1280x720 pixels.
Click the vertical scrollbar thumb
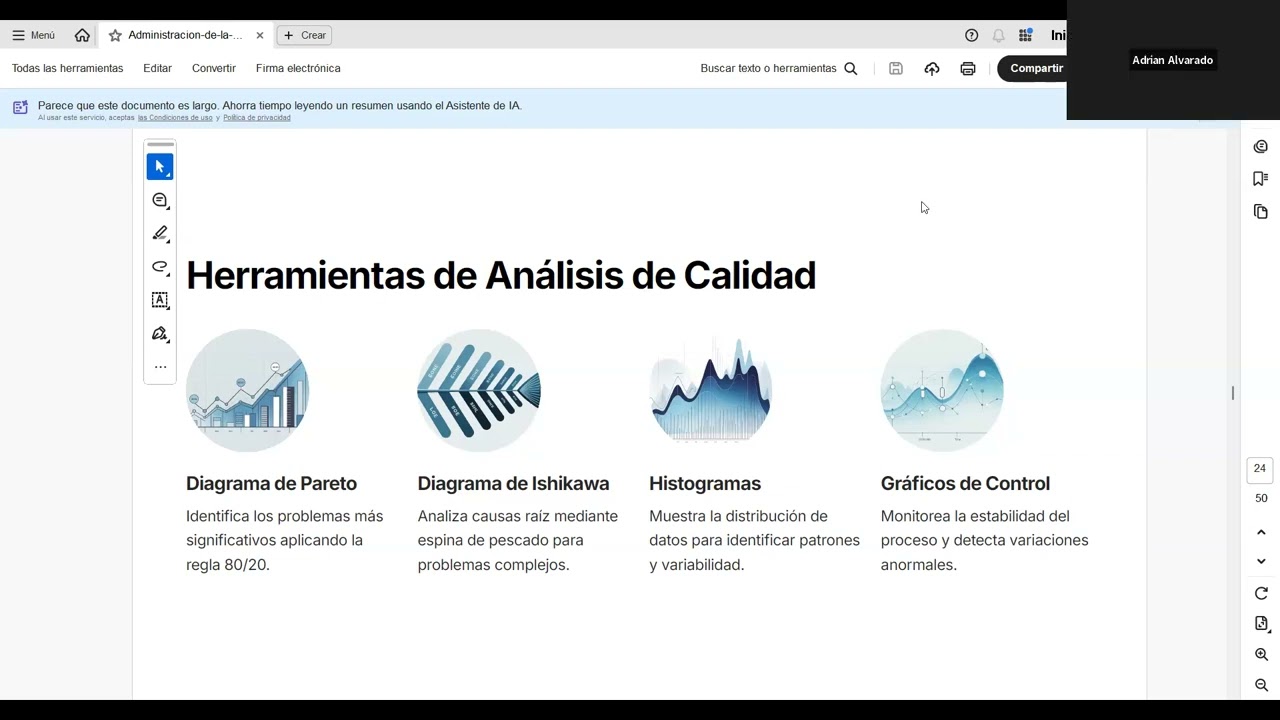[1233, 393]
